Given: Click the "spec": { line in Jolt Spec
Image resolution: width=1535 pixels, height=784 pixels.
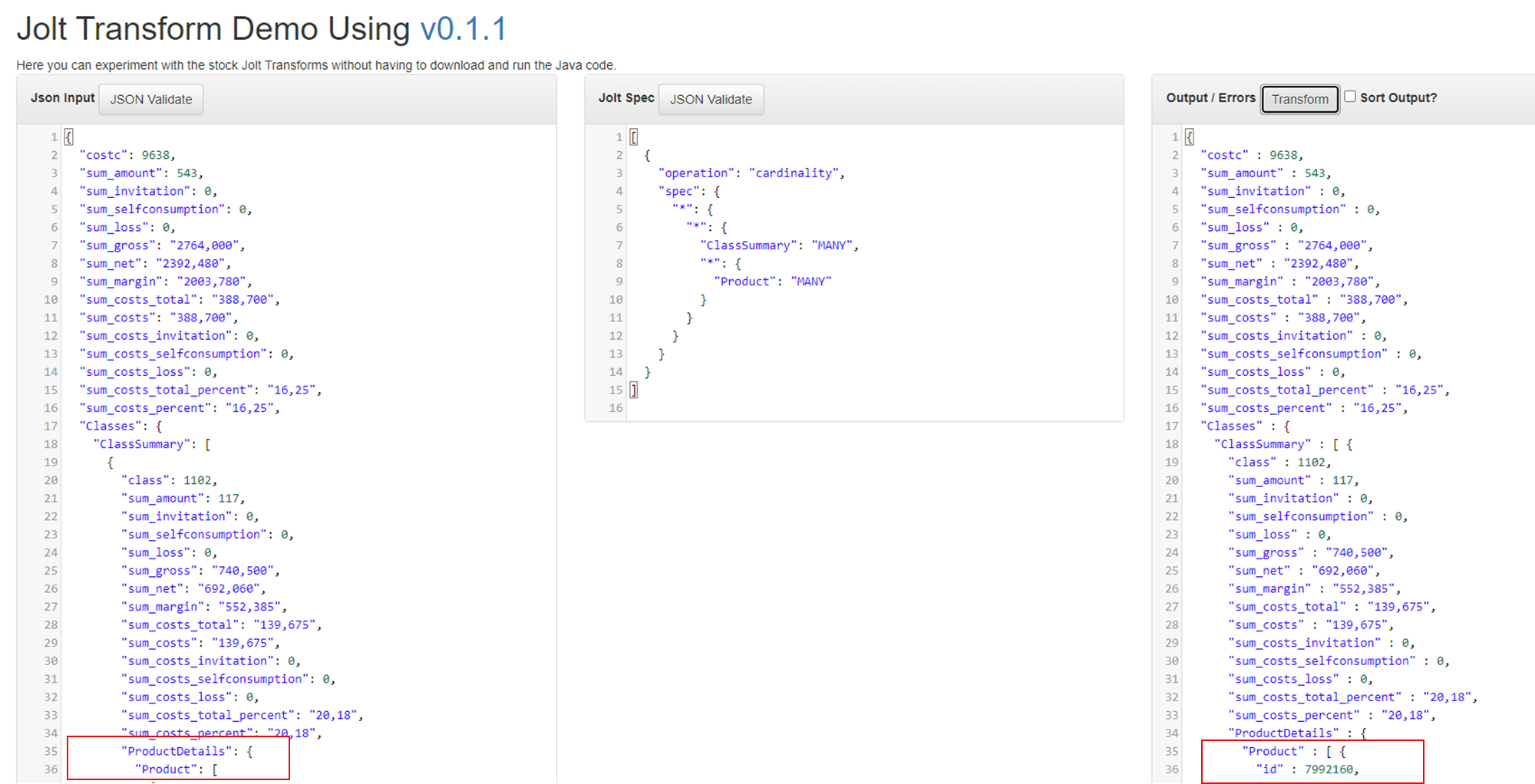Looking at the screenshot, I should pos(689,192).
